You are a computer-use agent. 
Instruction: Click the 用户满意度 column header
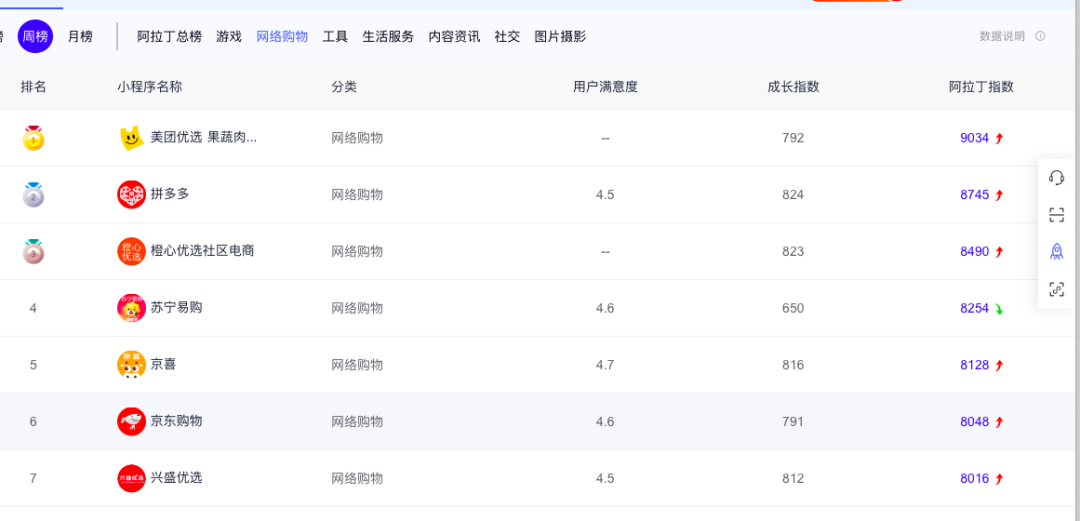(605, 87)
